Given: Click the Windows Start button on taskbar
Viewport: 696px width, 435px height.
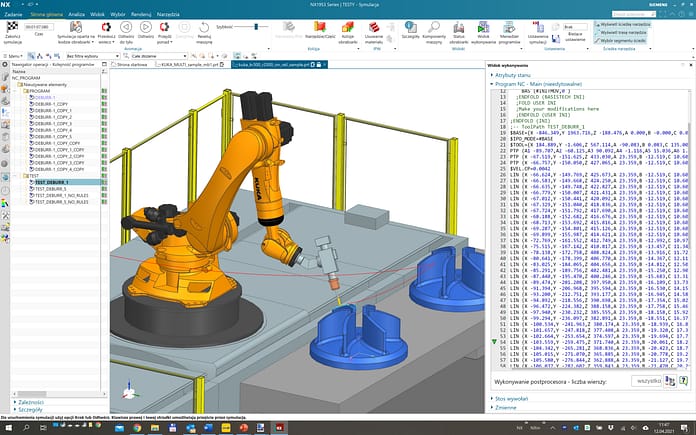Looking at the screenshot, I should (7, 426).
